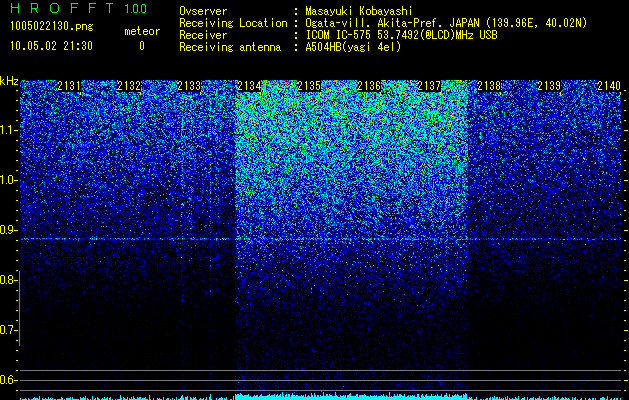629x400 pixels.
Task: Click the 2136 time marker
Action: click(x=369, y=86)
